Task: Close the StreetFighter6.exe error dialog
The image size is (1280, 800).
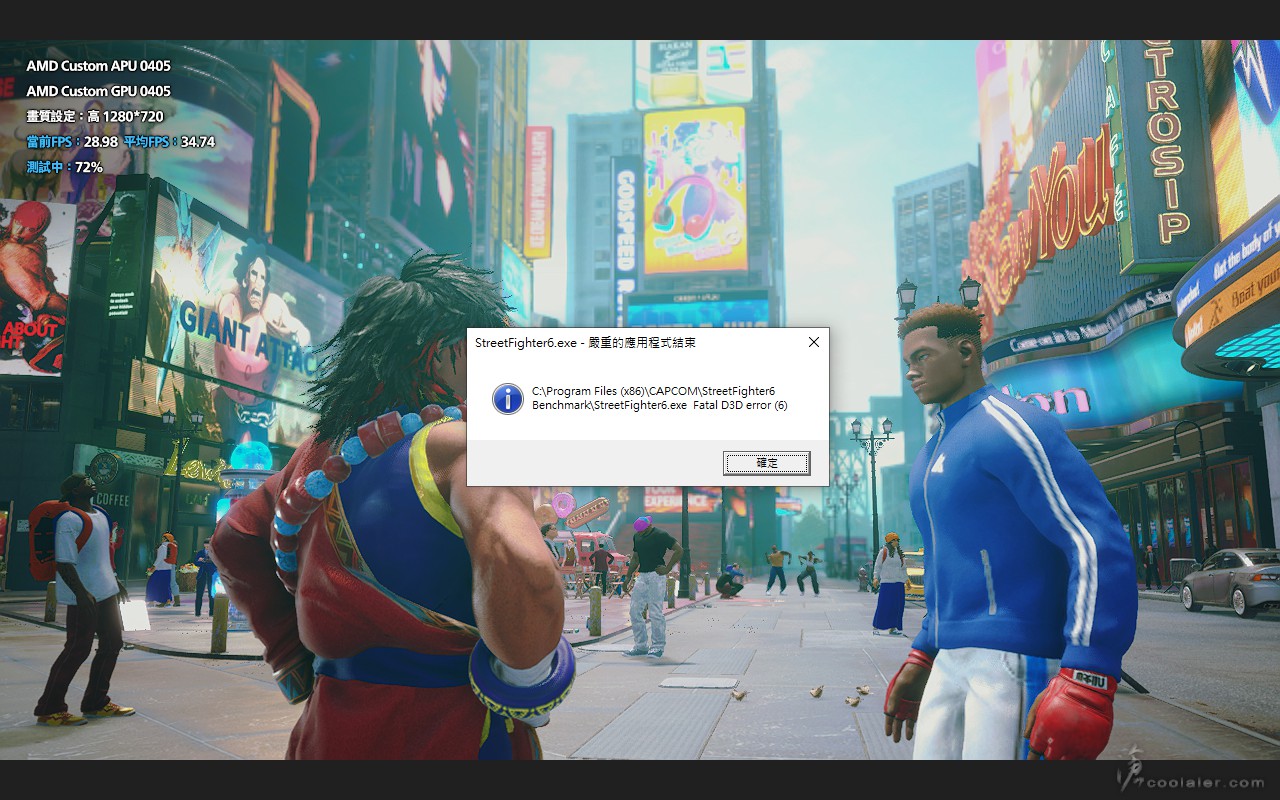Action: pos(813,342)
